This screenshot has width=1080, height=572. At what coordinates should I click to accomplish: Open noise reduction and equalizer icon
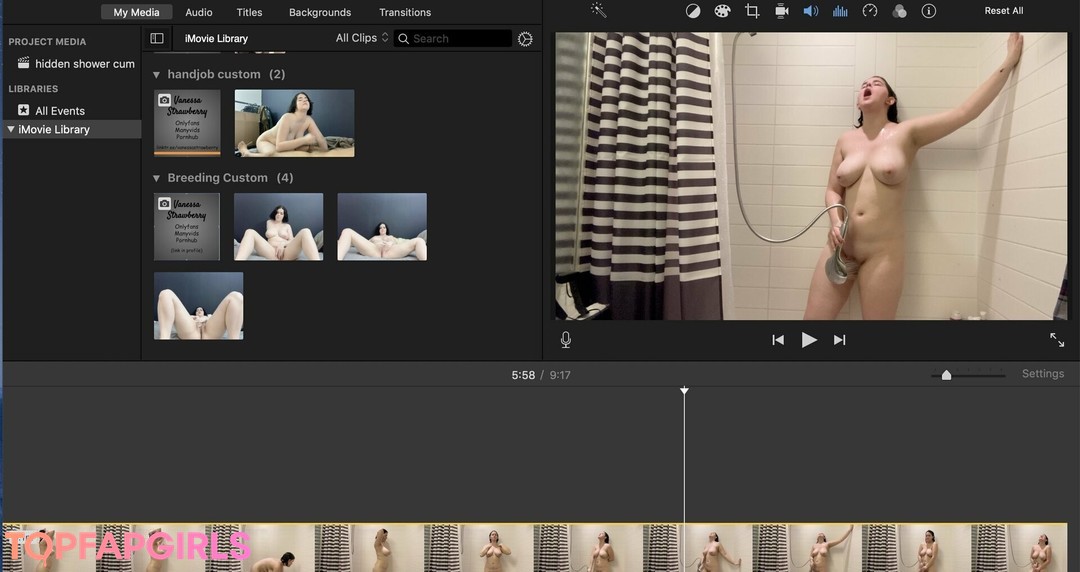click(840, 11)
